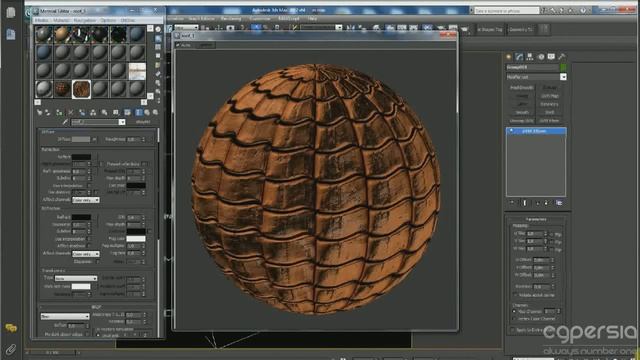The image size is (640, 360).
Task: Toggle Rotate About Center checkbox
Action: click(515, 295)
